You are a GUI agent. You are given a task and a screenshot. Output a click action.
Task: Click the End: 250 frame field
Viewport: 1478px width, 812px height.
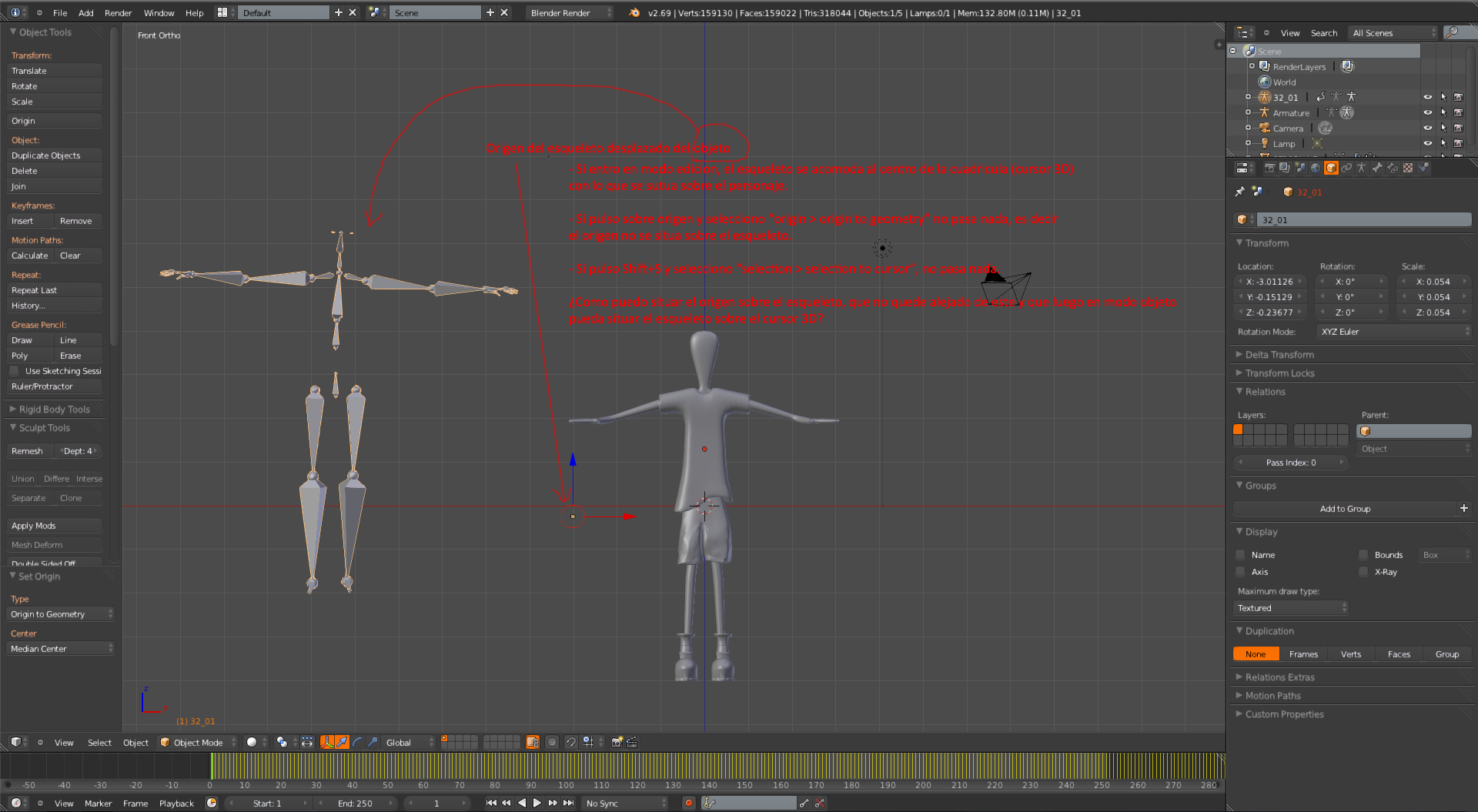(x=355, y=804)
